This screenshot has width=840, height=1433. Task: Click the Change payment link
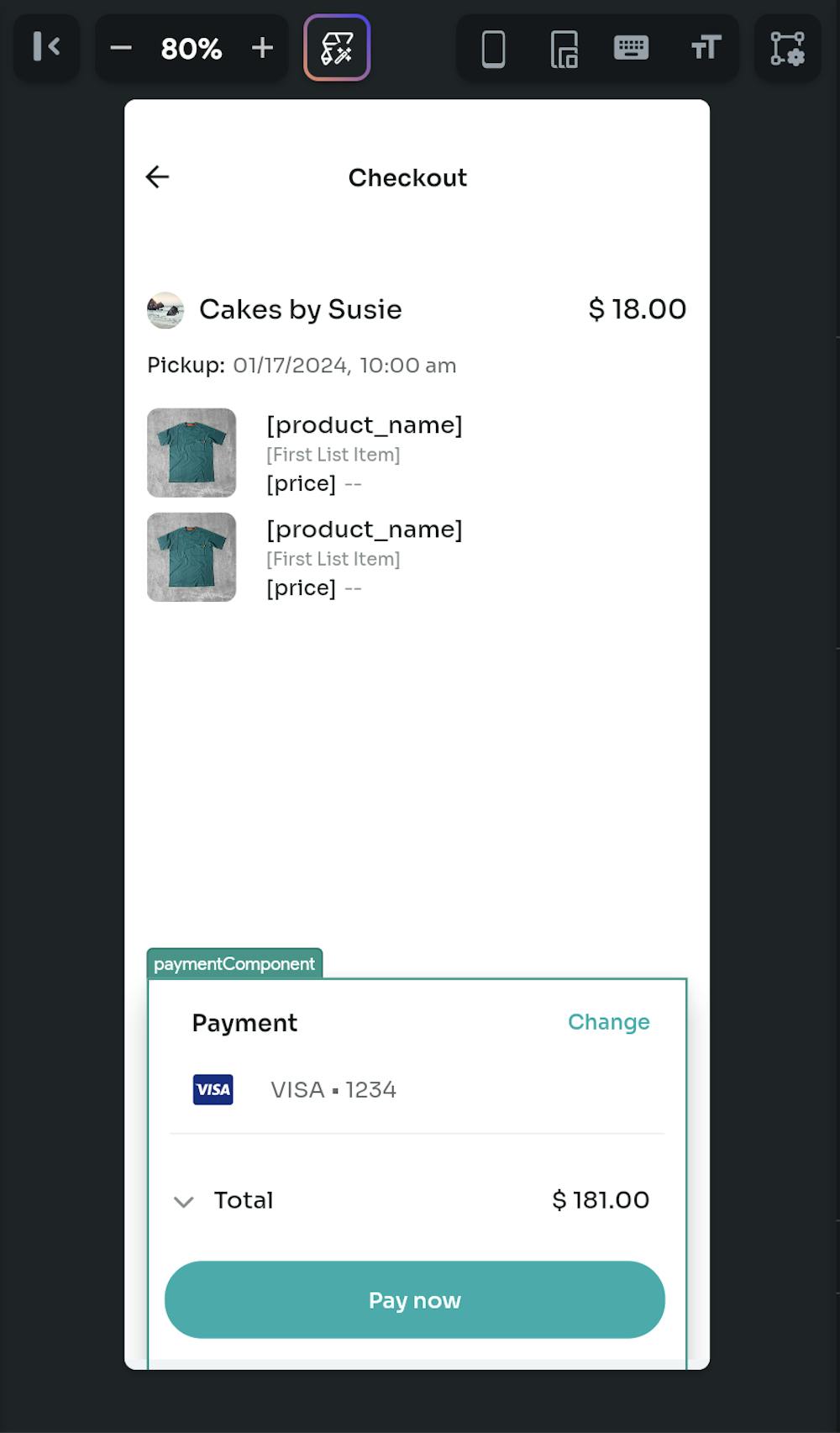[608, 1022]
